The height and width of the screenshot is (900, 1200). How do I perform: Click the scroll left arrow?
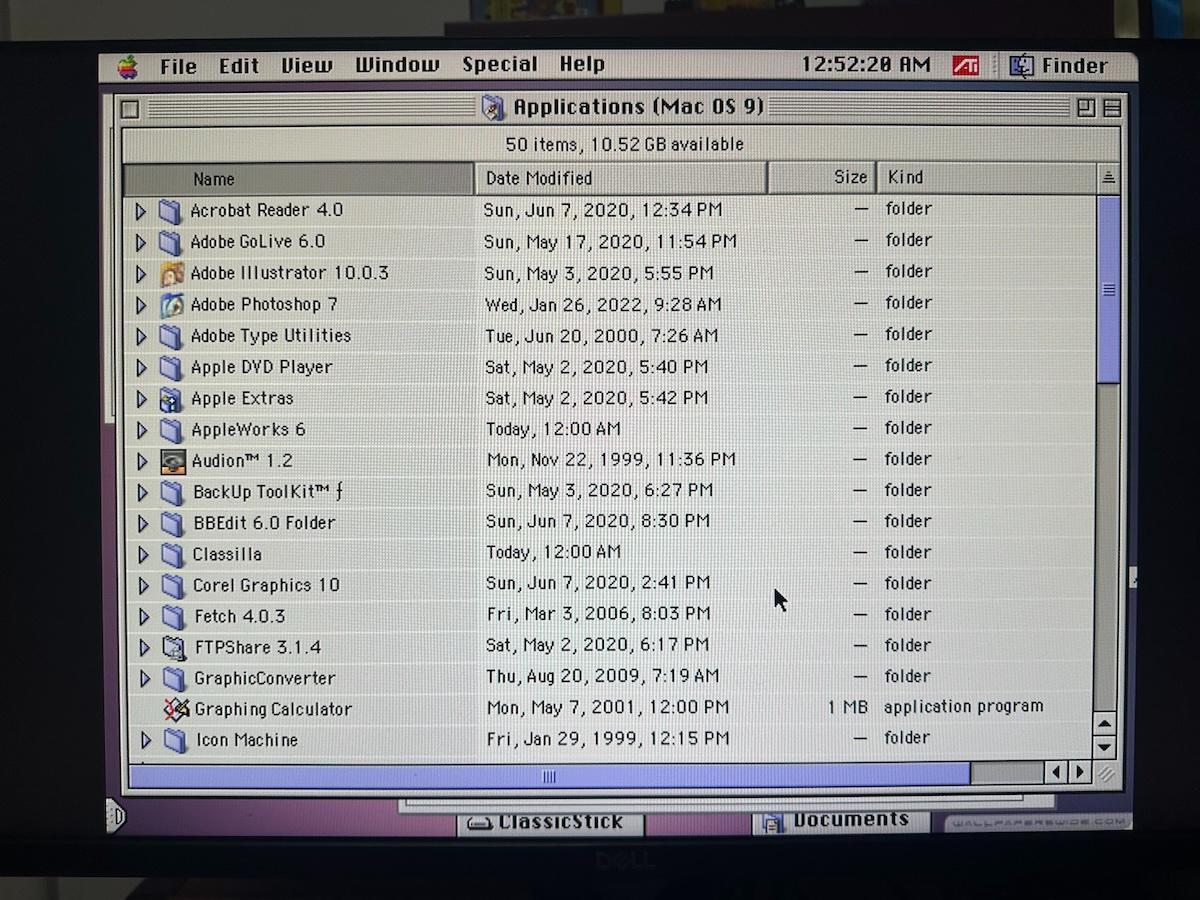(x=1058, y=773)
